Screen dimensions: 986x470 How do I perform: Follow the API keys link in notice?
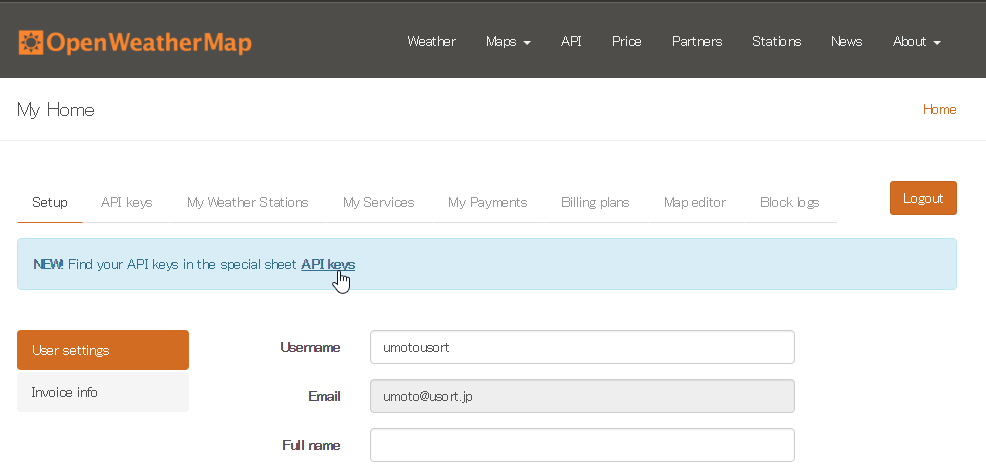(x=328, y=264)
